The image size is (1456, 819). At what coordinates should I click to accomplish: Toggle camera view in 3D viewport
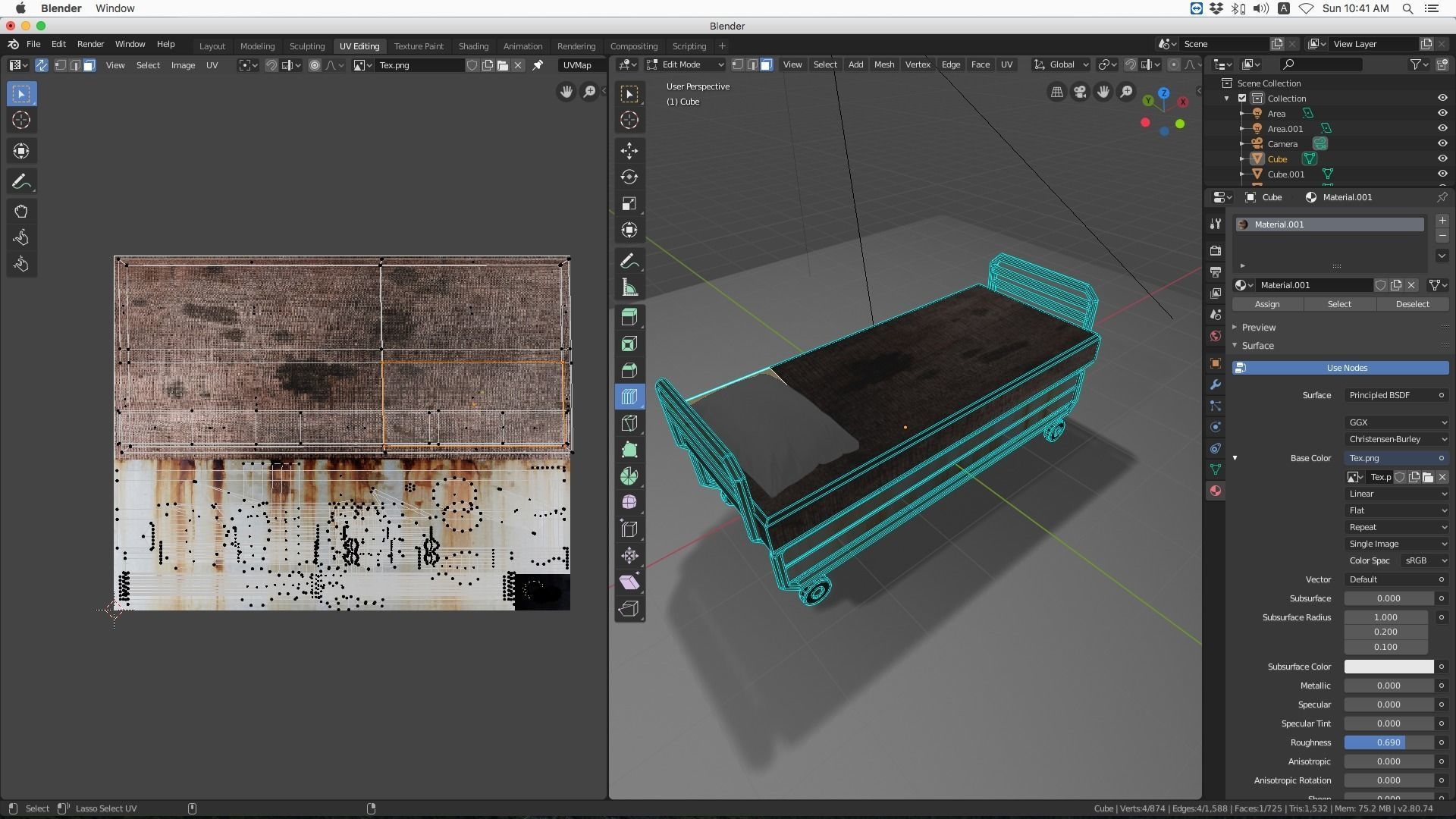point(1080,93)
